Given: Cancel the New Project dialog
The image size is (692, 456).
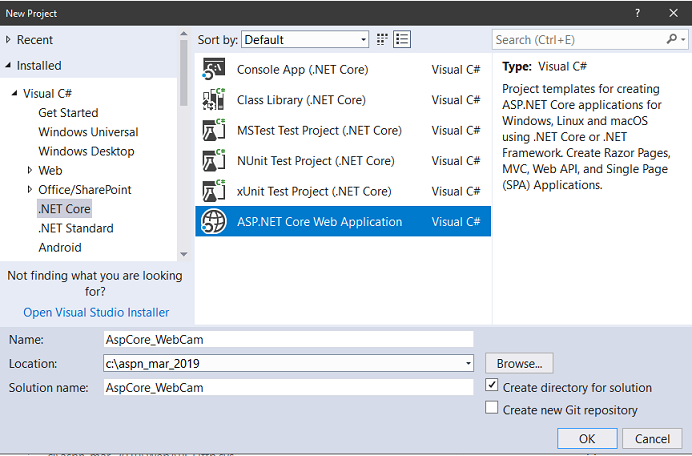Looking at the screenshot, I should [652, 438].
